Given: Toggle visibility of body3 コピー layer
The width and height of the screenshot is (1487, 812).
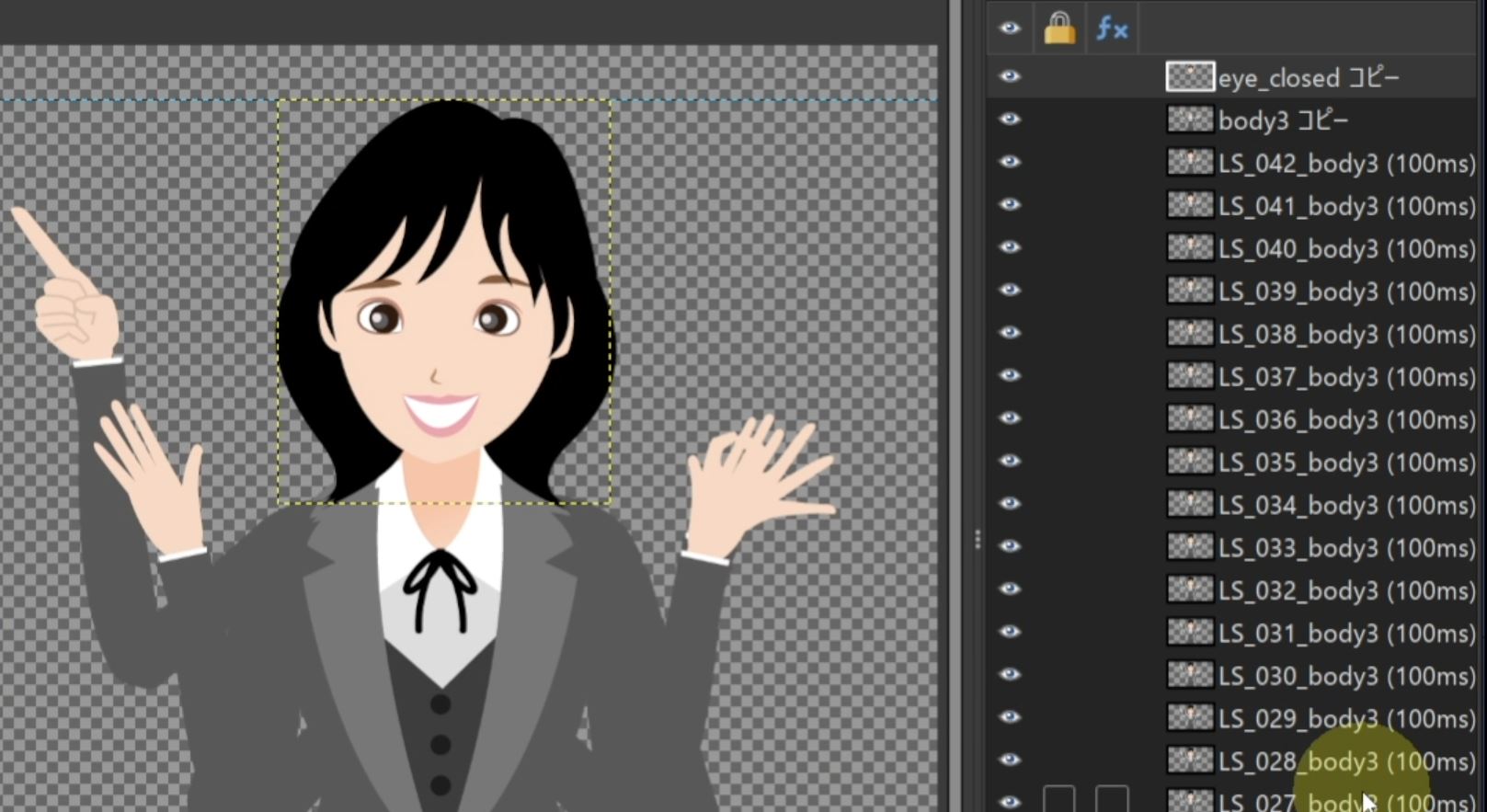Looking at the screenshot, I should [x=1009, y=119].
